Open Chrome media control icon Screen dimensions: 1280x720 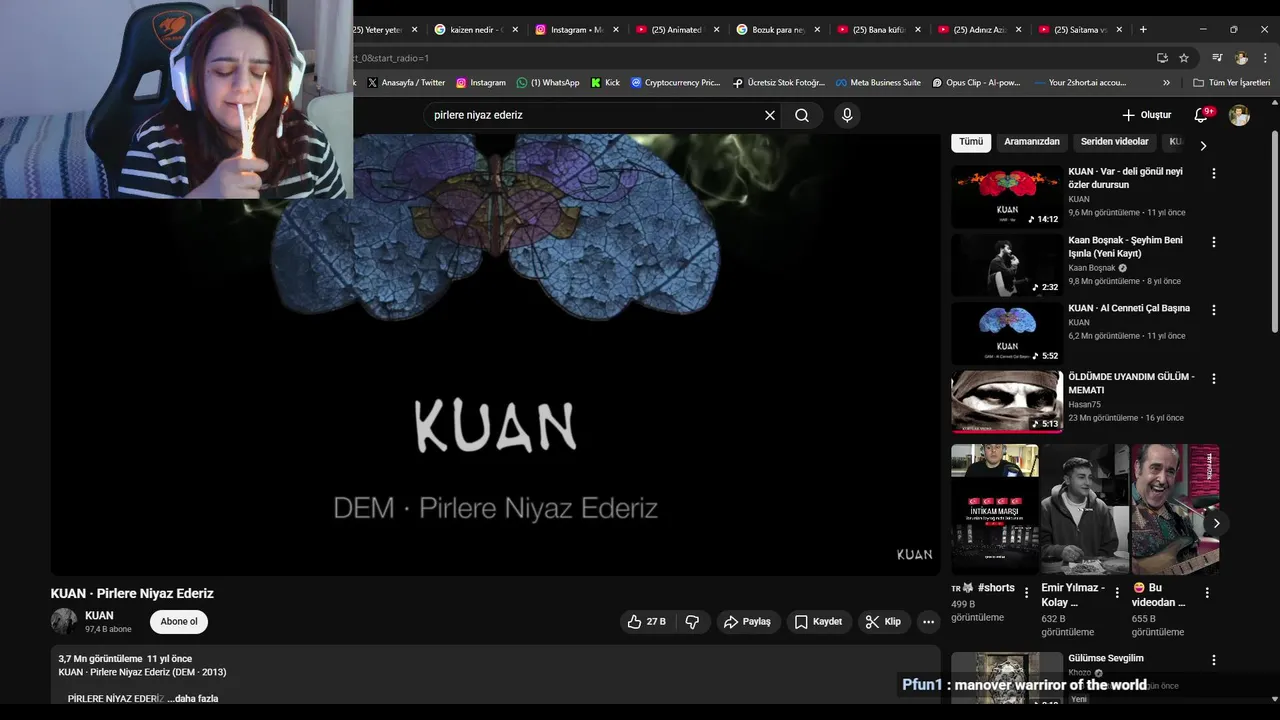(1217, 58)
